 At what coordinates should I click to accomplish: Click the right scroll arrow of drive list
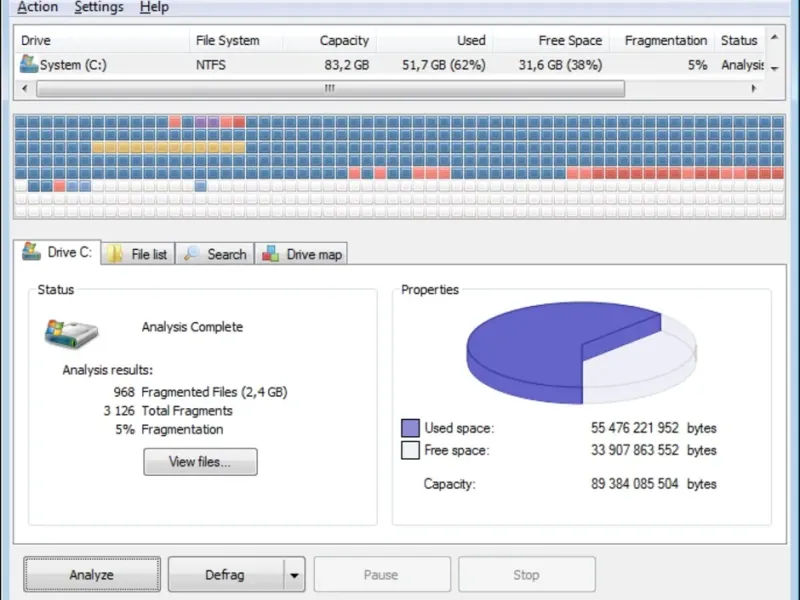click(x=754, y=88)
